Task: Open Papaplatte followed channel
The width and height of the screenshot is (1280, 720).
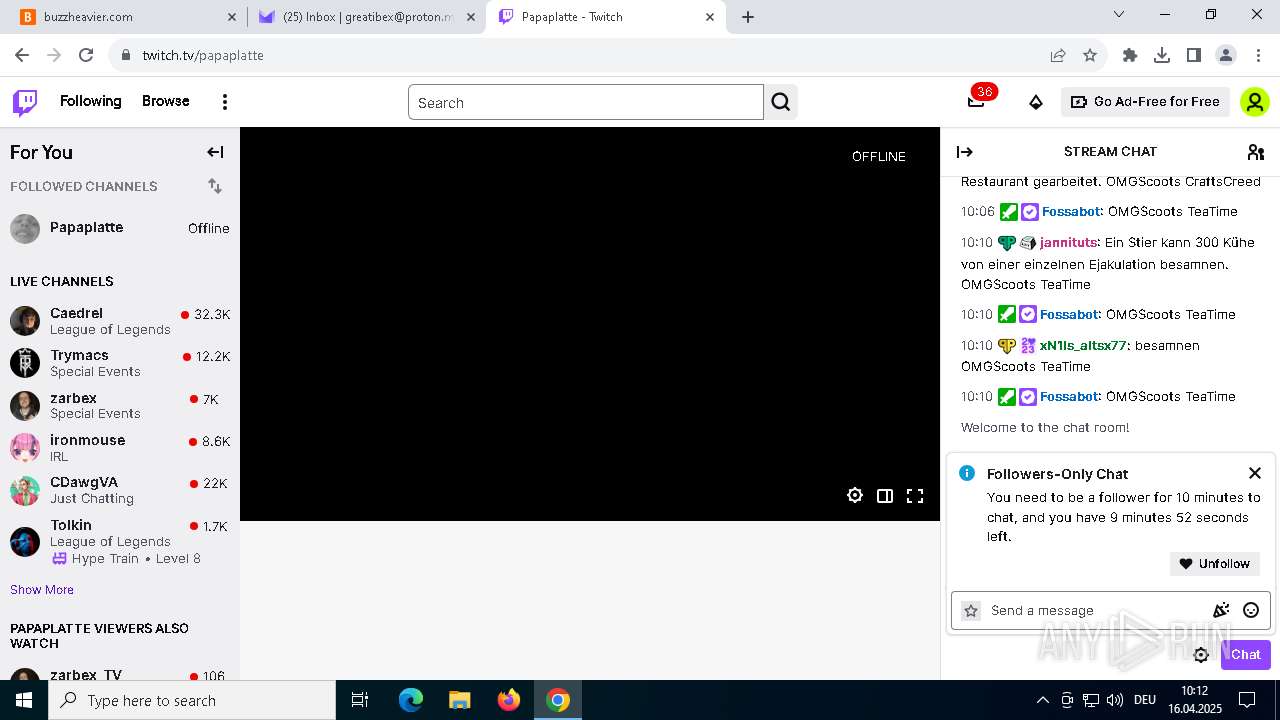Action: click(x=120, y=228)
